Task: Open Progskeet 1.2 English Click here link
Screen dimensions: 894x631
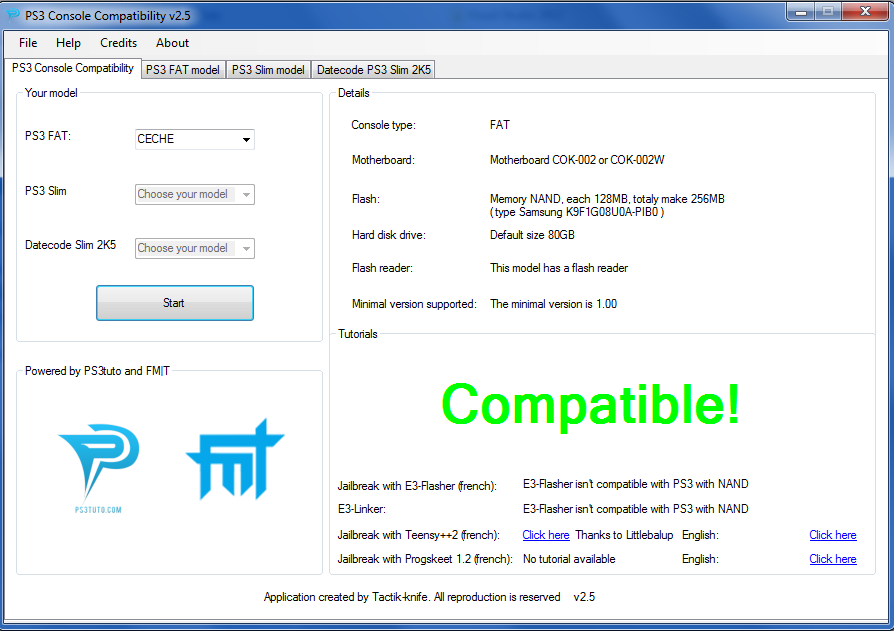Action: pyautogui.click(x=832, y=559)
